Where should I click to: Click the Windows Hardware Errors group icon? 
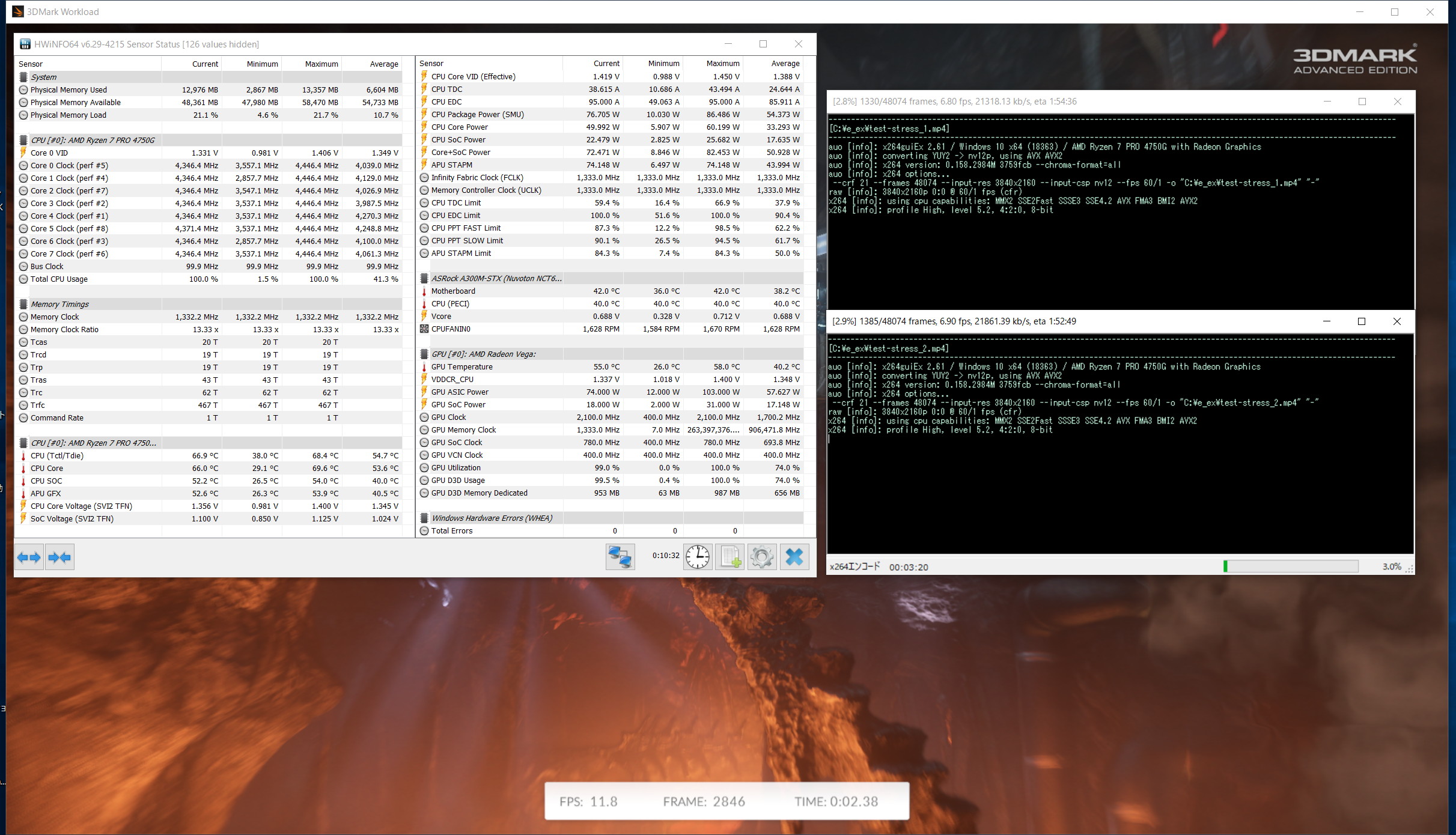tap(424, 518)
